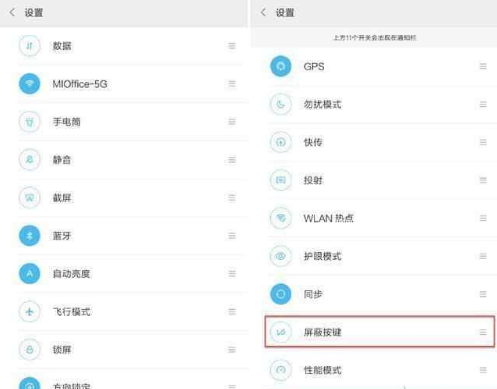The height and width of the screenshot is (389, 497).
Task: Grab the reorder handle beside 飞行模式
Action: (232, 312)
